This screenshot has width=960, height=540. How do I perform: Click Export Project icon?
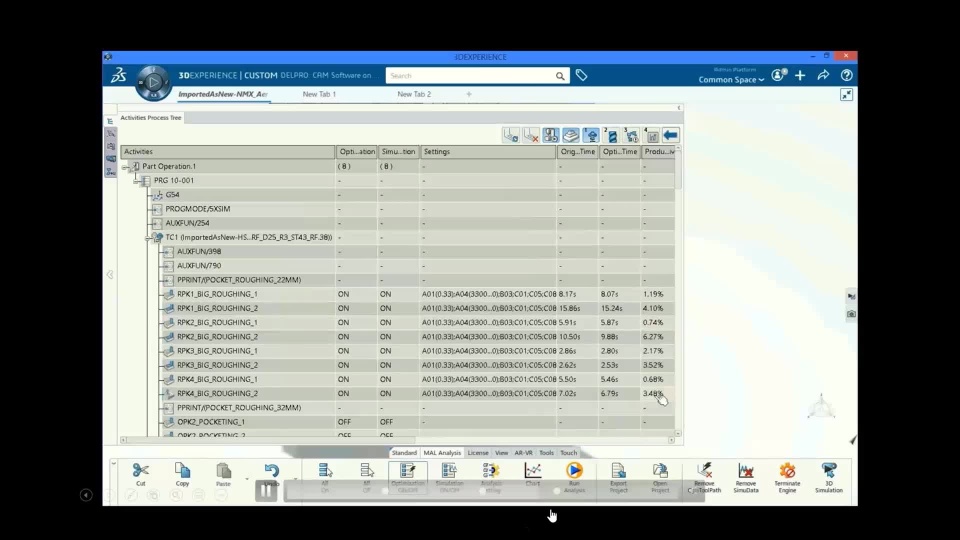tap(618, 470)
